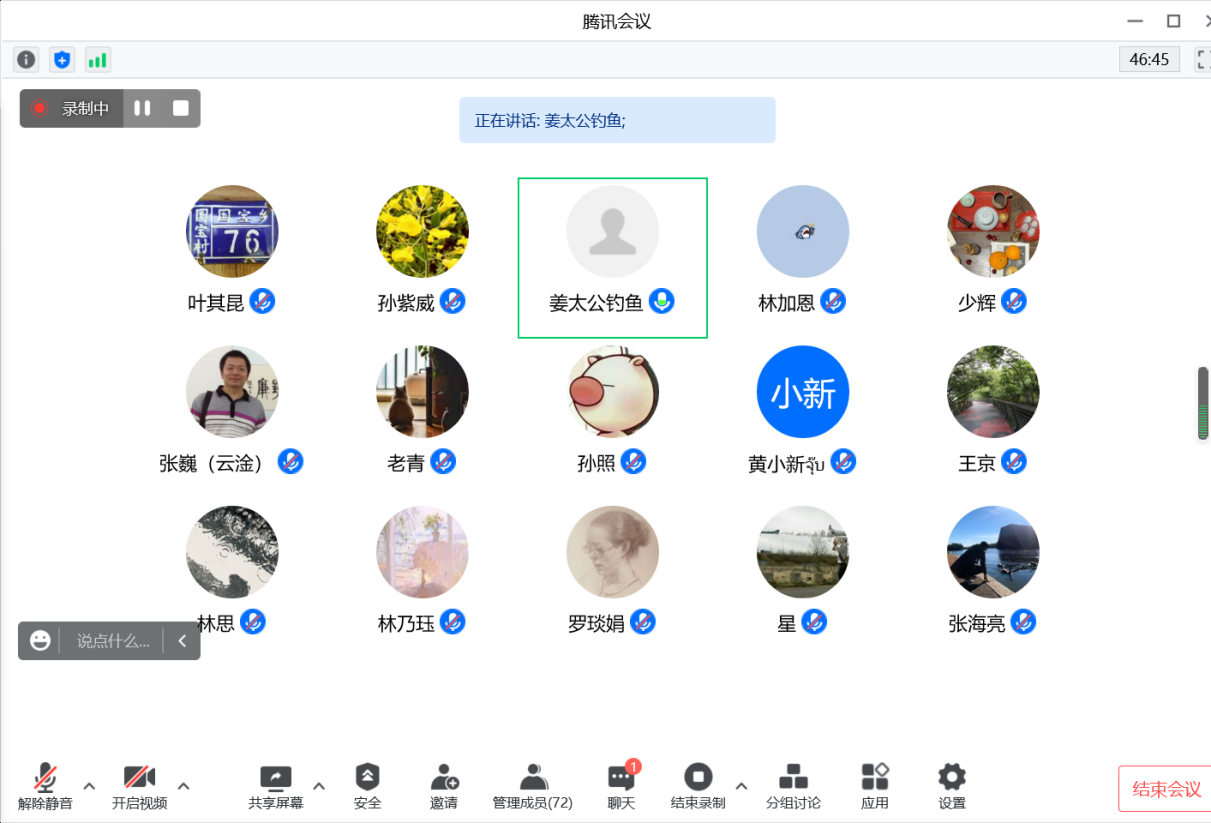The height and width of the screenshot is (823, 1211).
Task: Check the green network signal icon
Action: [x=97, y=60]
